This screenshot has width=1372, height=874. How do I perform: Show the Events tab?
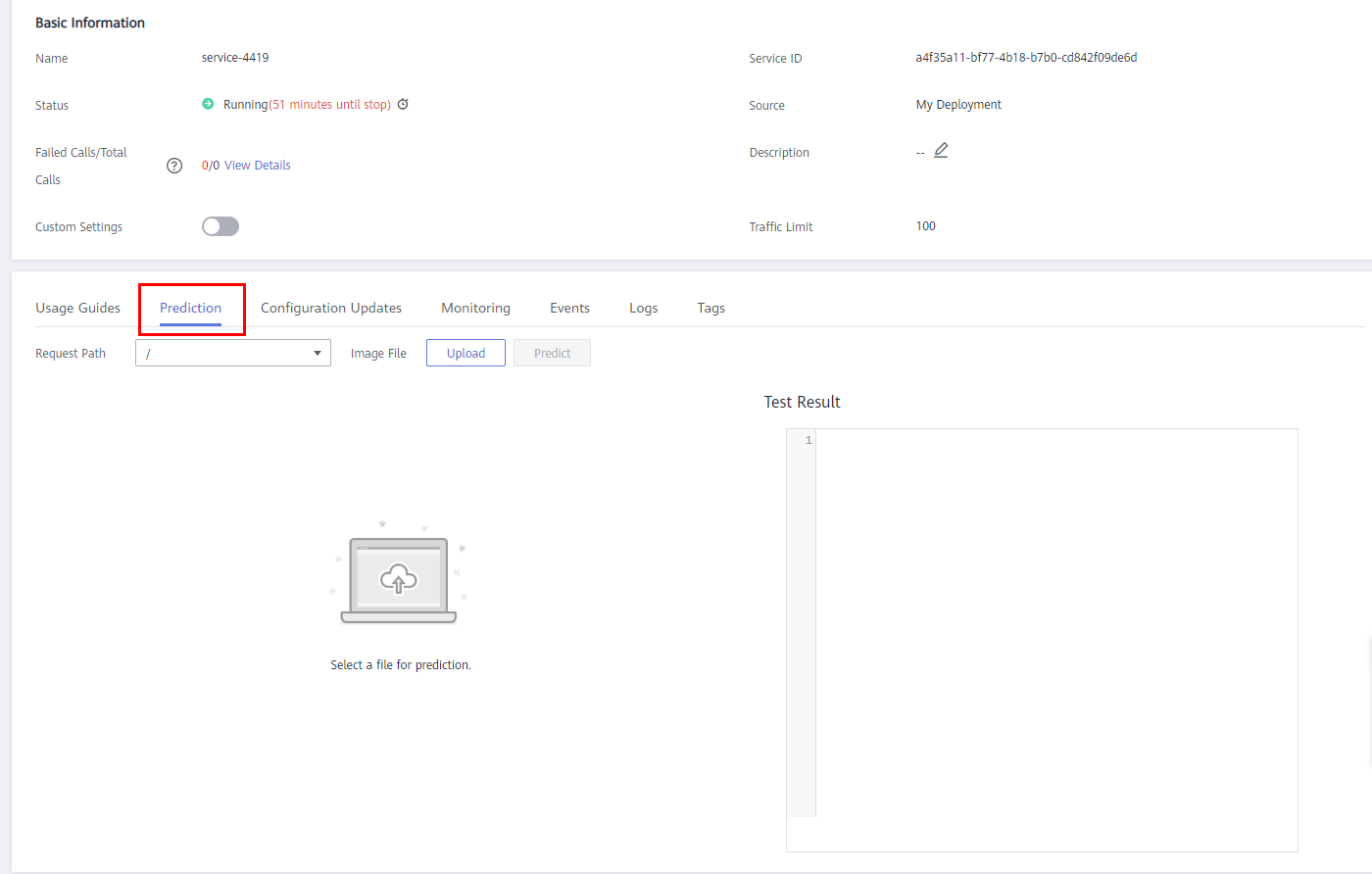coord(569,308)
